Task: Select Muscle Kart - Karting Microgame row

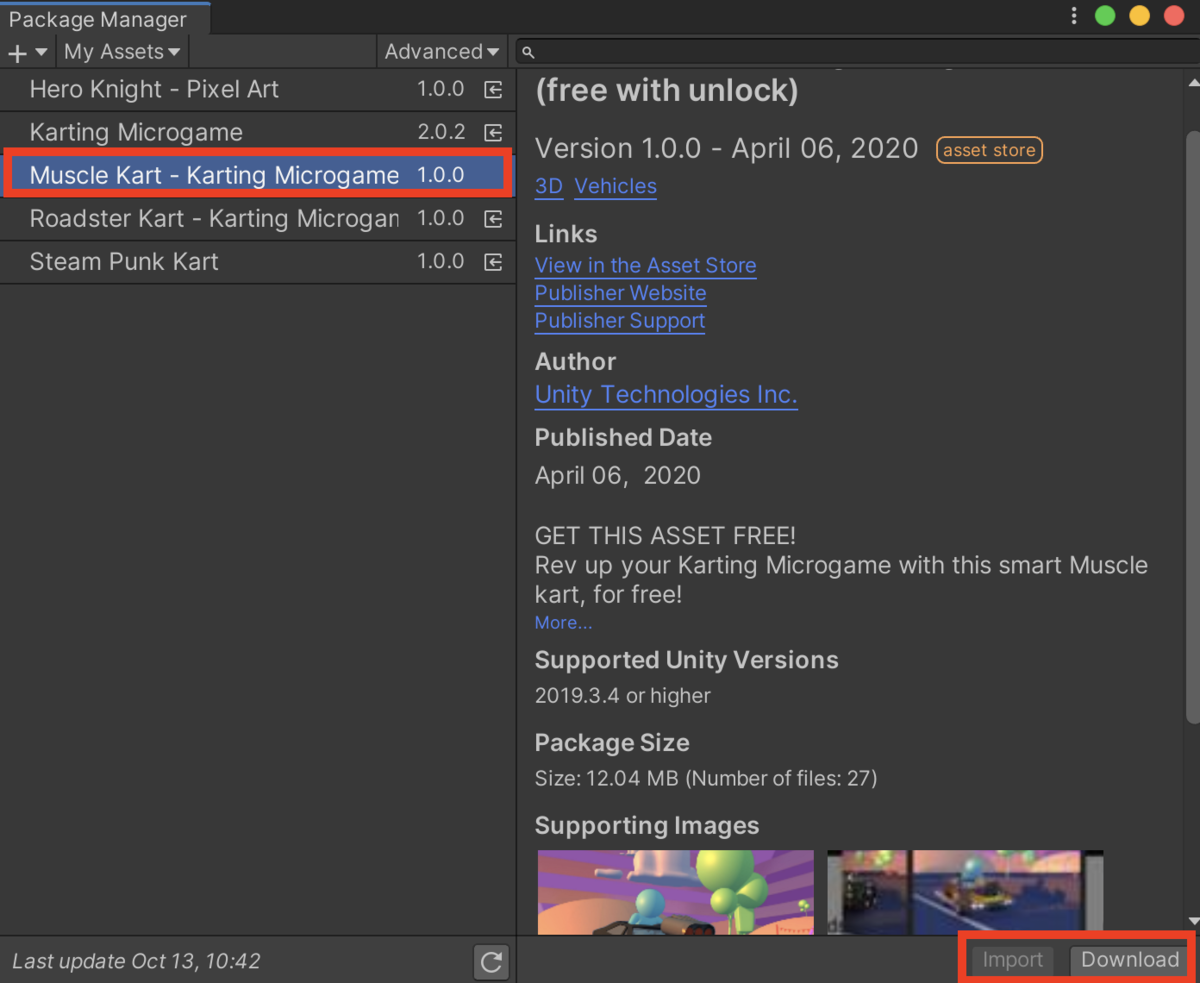Action: [x=258, y=175]
